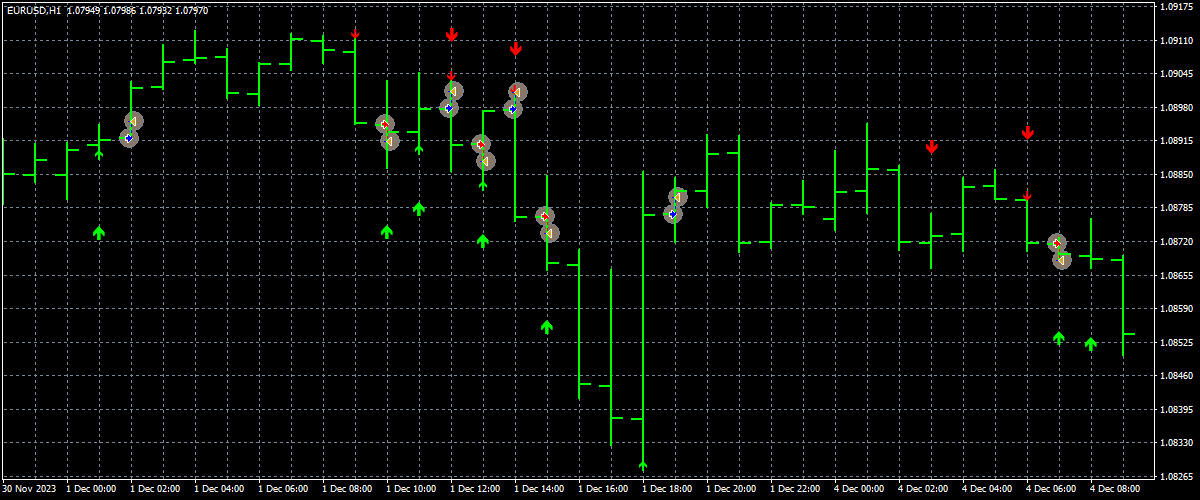Select the orange close-triangle marker on the 1 Dec 19:00 bar
The image size is (1200, 500).
[x=678, y=197]
